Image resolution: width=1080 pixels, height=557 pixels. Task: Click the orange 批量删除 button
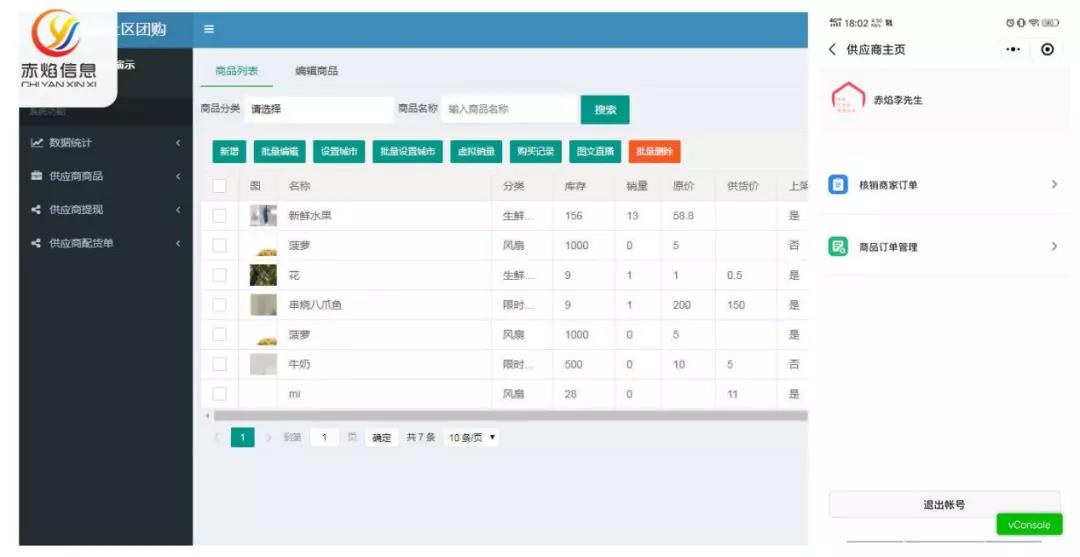(654, 152)
